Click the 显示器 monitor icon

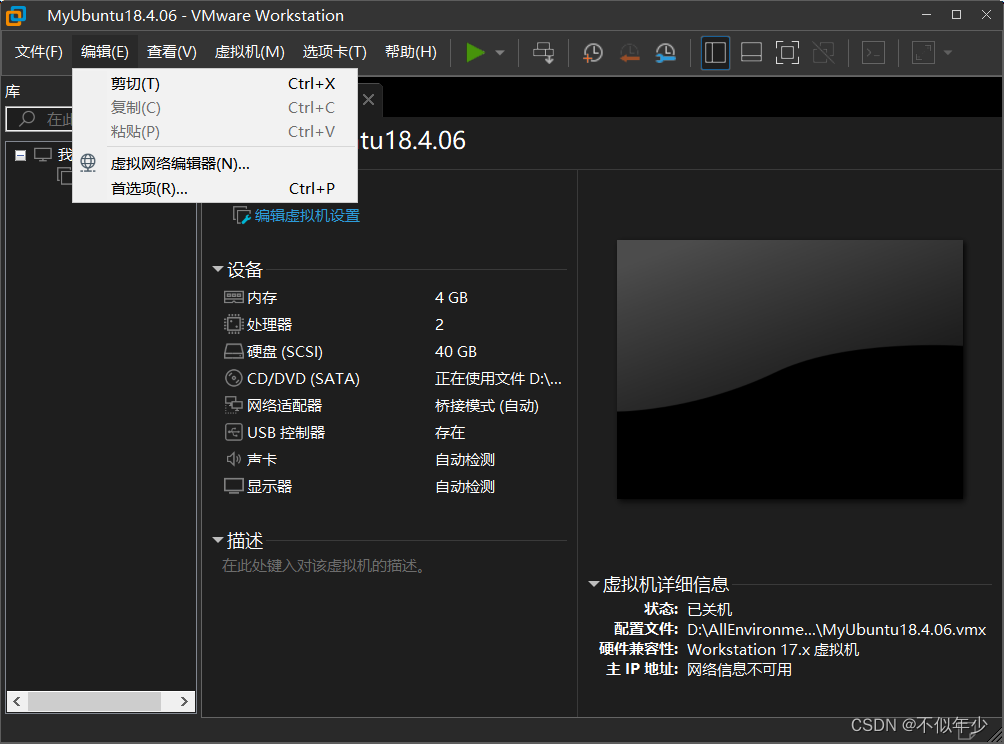(x=234, y=487)
